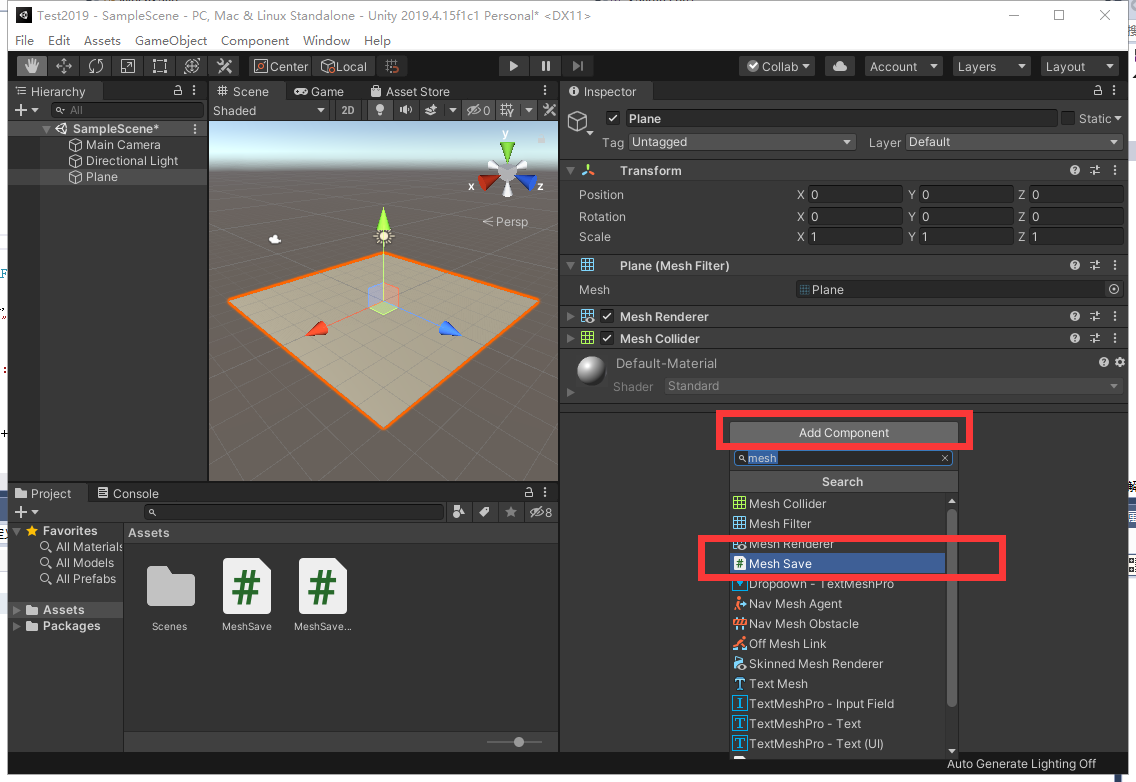The width and height of the screenshot is (1136, 782).
Task: Open the Tag Untagged dropdown
Action: coord(742,142)
